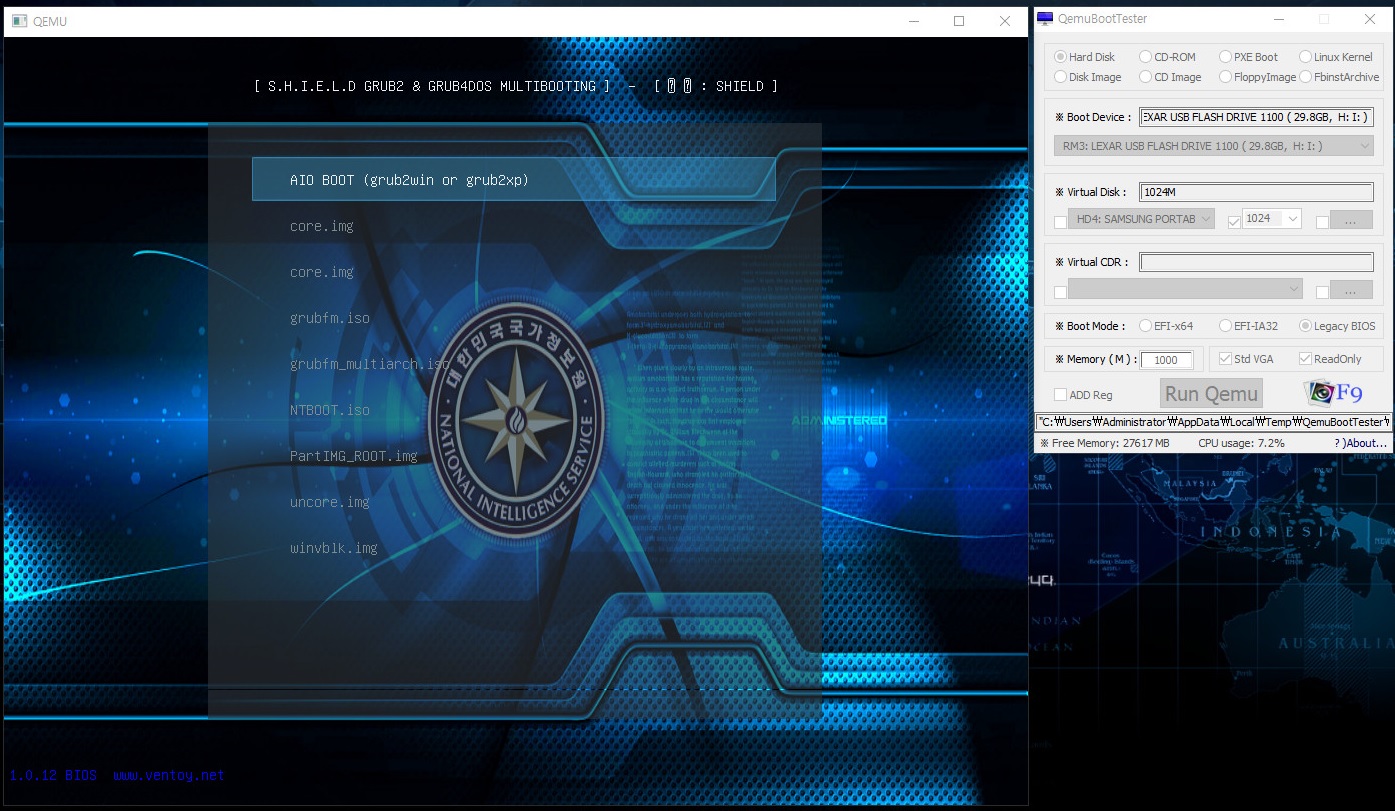Click the www.ventoy.net text in QEMU
The width and height of the screenshot is (1395, 811).
click(x=169, y=775)
